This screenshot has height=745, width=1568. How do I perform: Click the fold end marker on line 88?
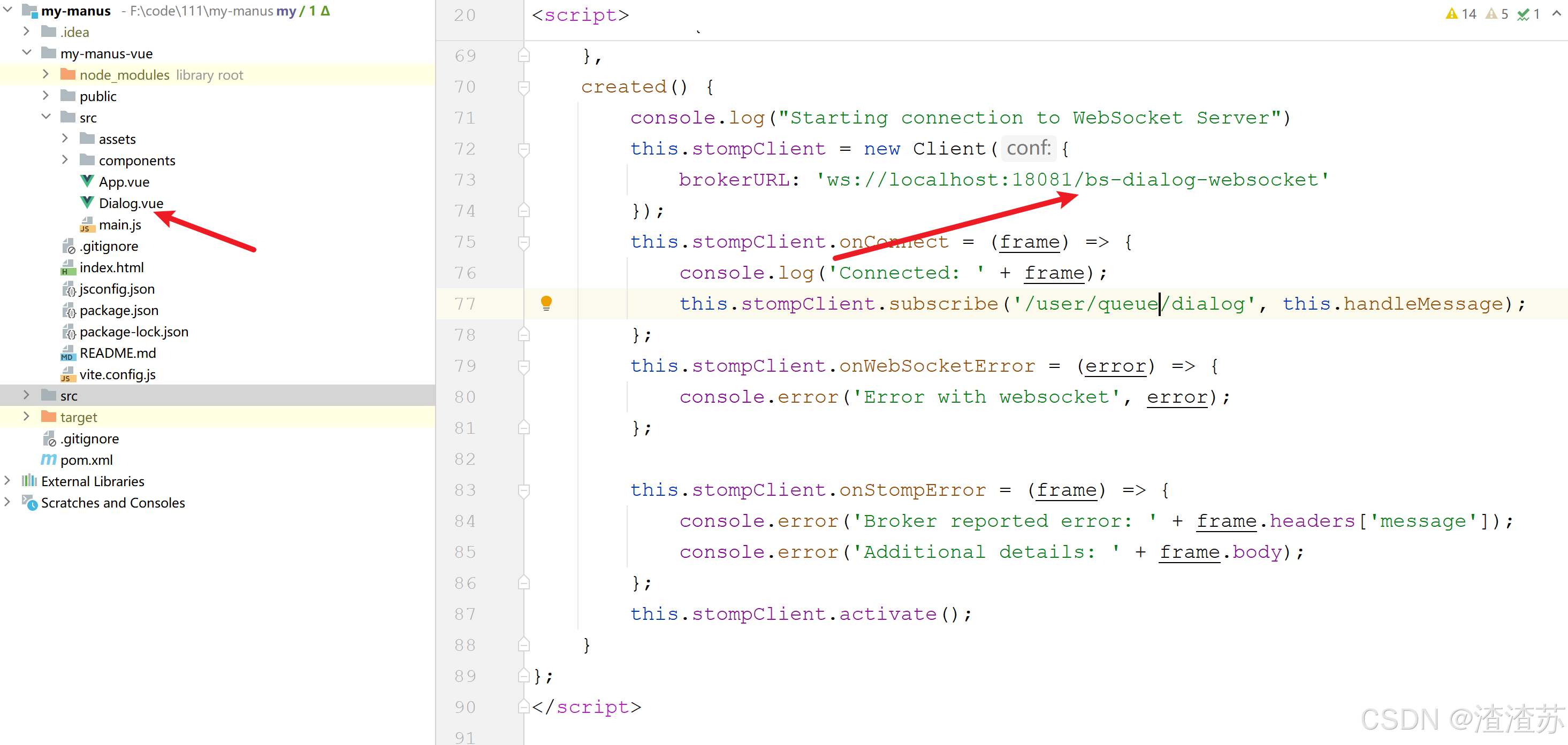(523, 644)
